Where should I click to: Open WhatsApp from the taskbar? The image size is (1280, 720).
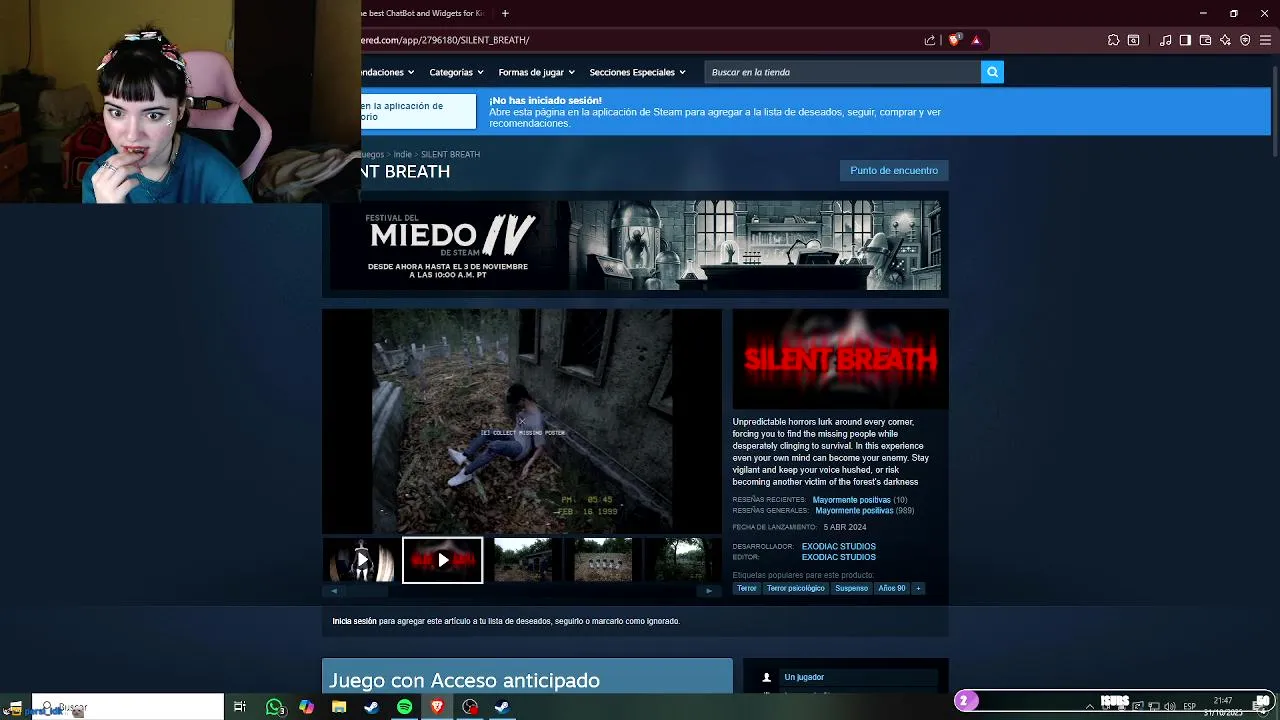[x=274, y=707]
